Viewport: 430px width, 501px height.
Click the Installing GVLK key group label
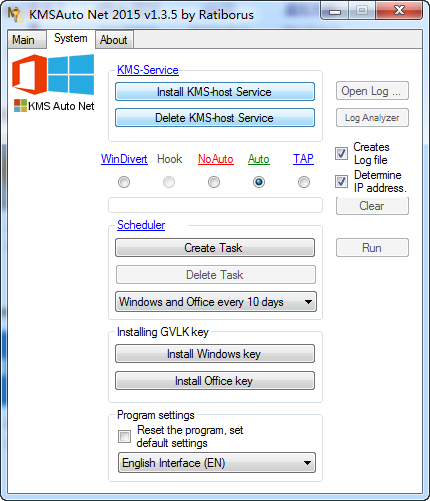(163, 332)
